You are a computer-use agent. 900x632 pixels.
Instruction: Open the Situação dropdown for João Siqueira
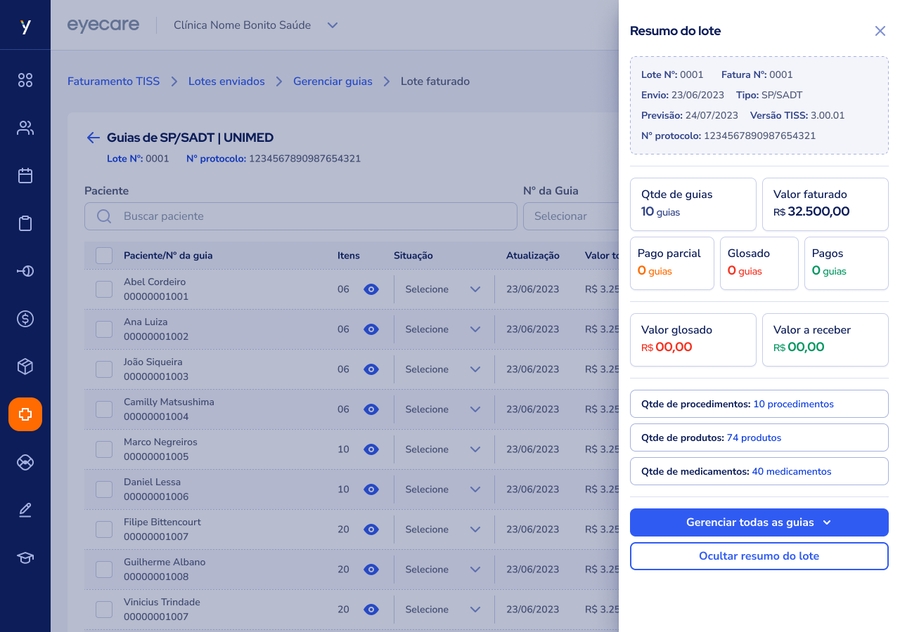coord(443,369)
